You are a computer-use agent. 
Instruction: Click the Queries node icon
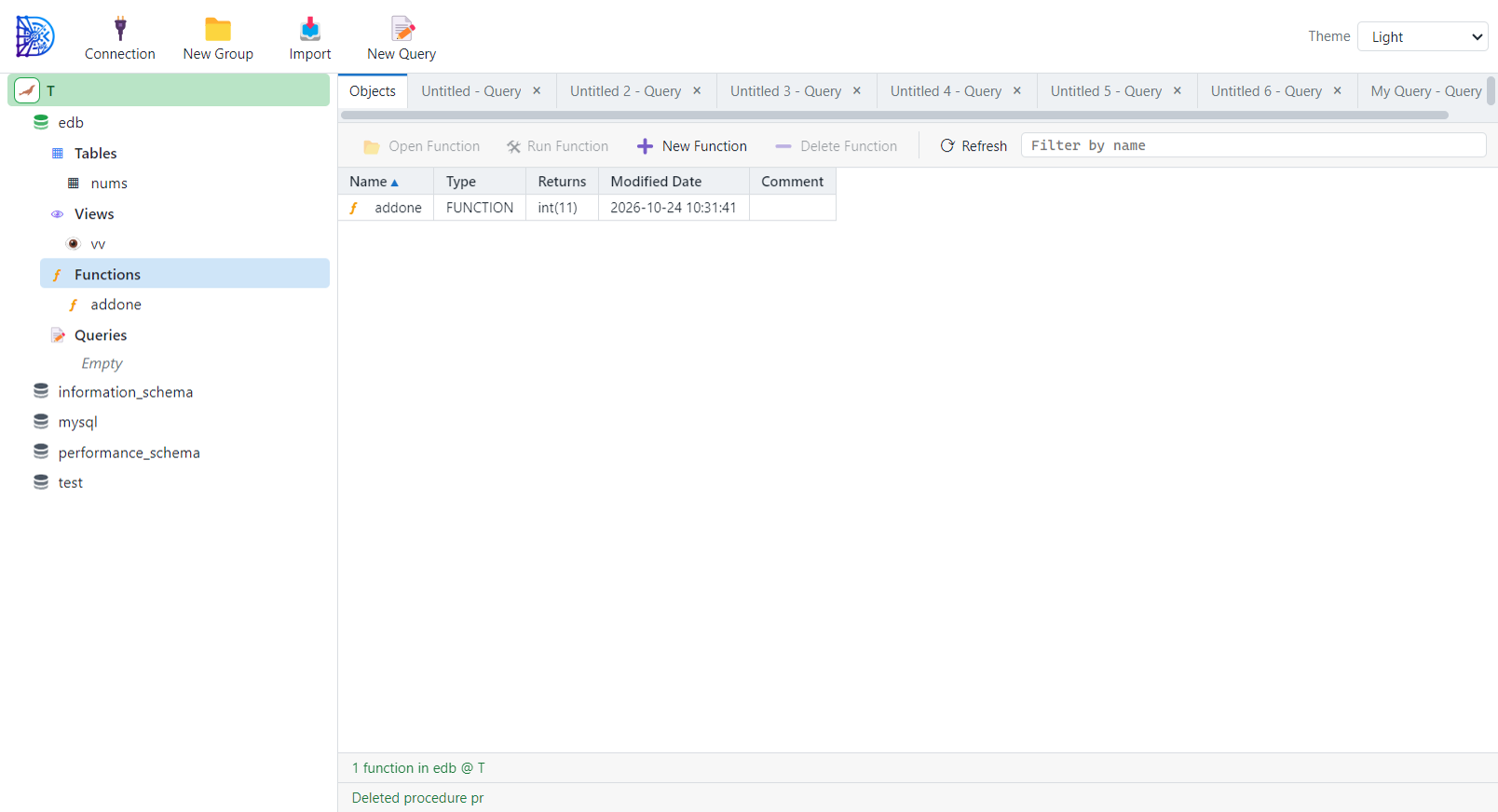[x=58, y=335]
